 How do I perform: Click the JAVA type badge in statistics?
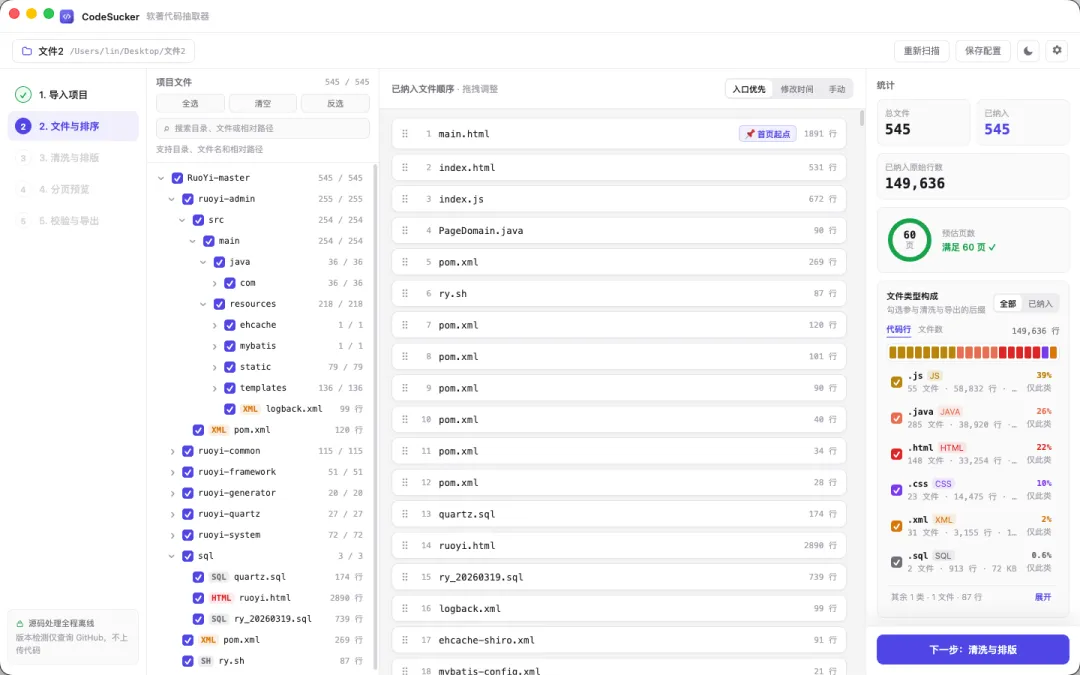tap(950, 411)
